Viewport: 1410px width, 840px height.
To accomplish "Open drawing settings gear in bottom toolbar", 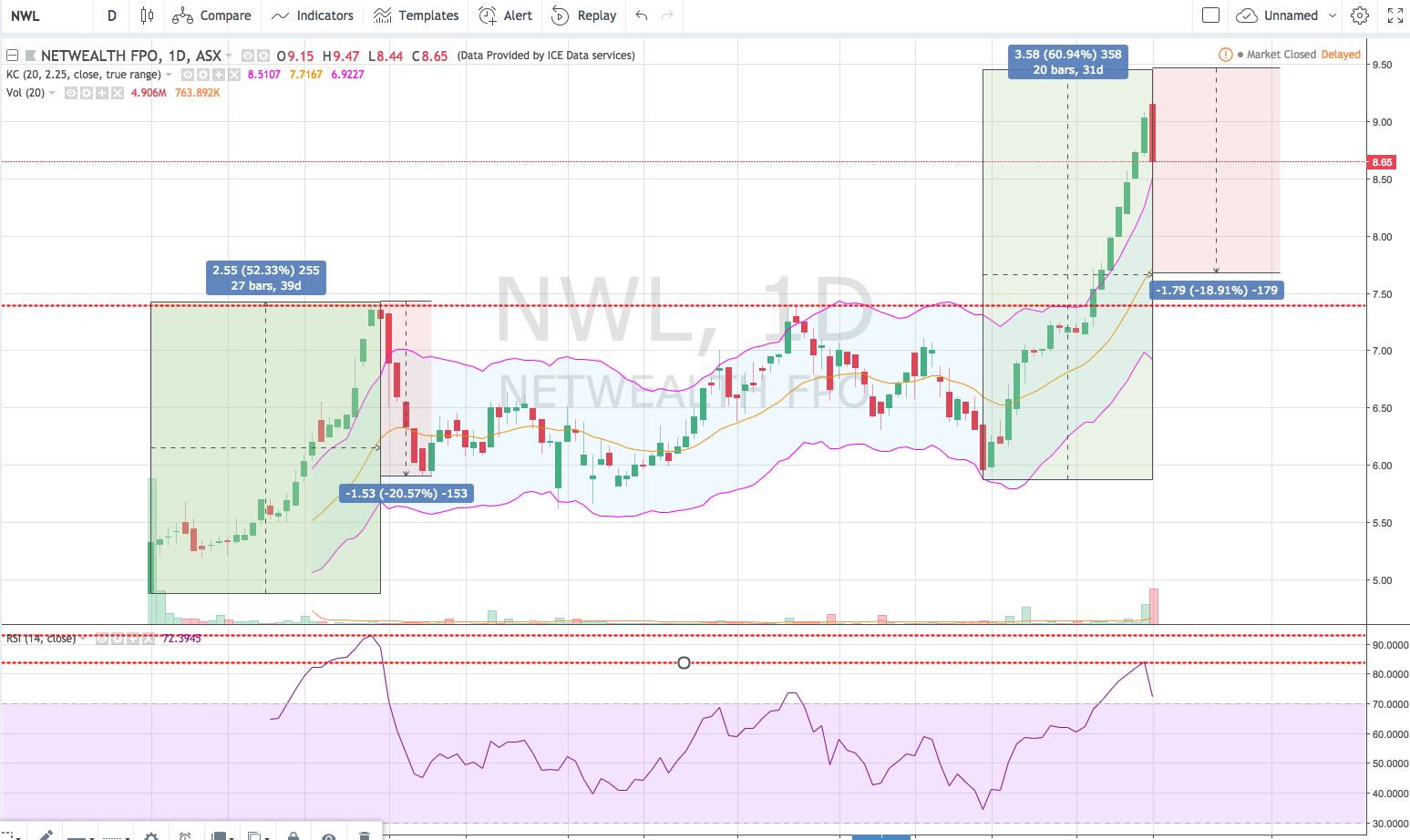I will (151, 835).
